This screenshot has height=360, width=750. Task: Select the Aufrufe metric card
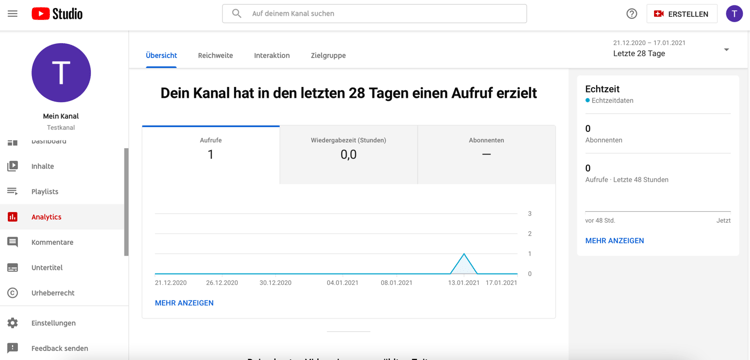(211, 155)
